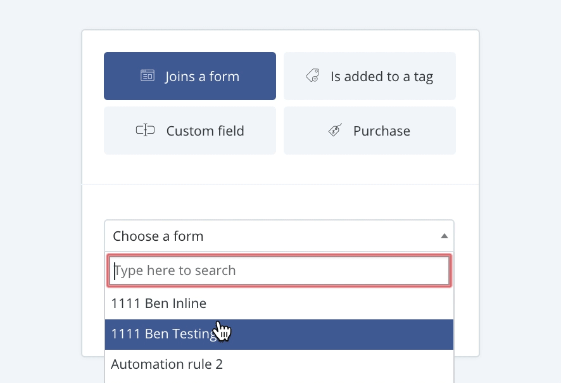
Task: Focus the Type here to search field
Action: 279,271
